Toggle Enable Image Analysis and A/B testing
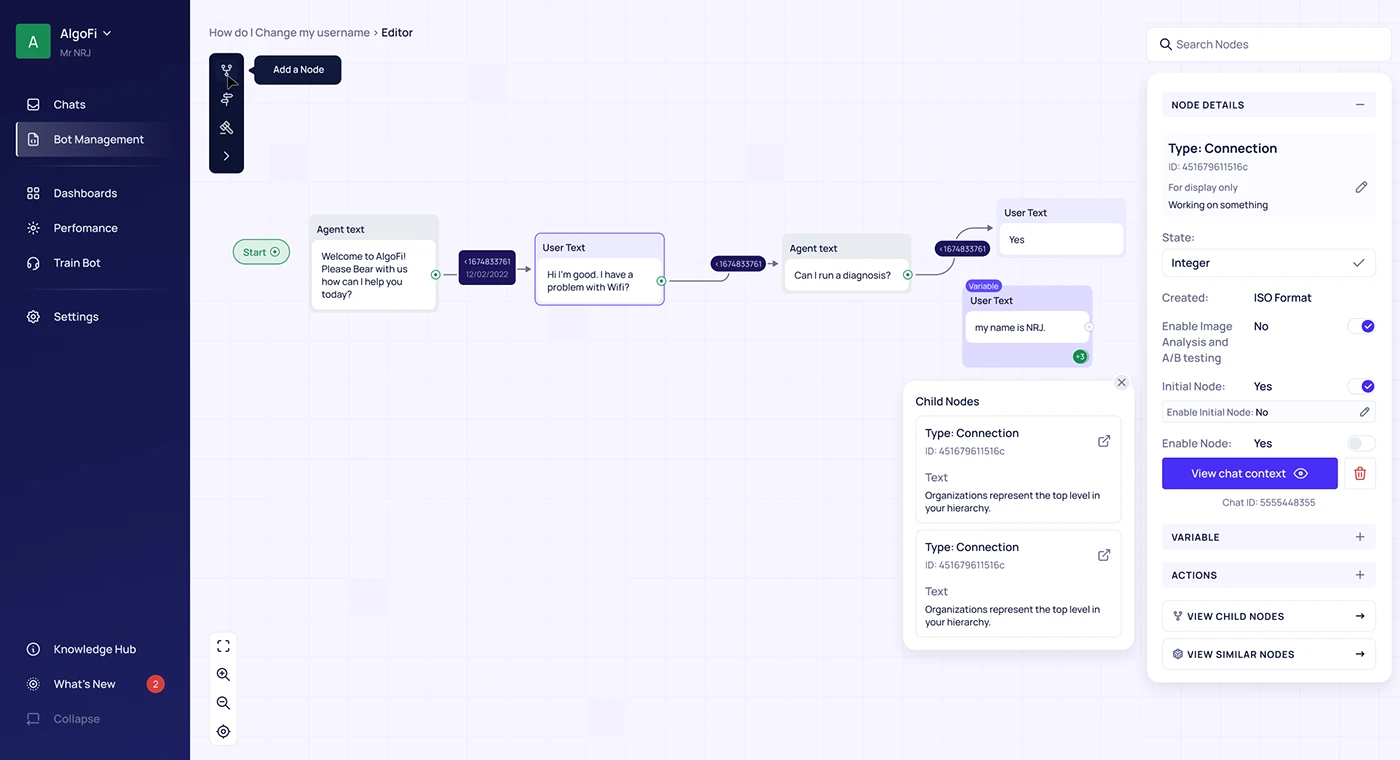The height and width of the screenshot is (760, 1400). [1361, 326]
